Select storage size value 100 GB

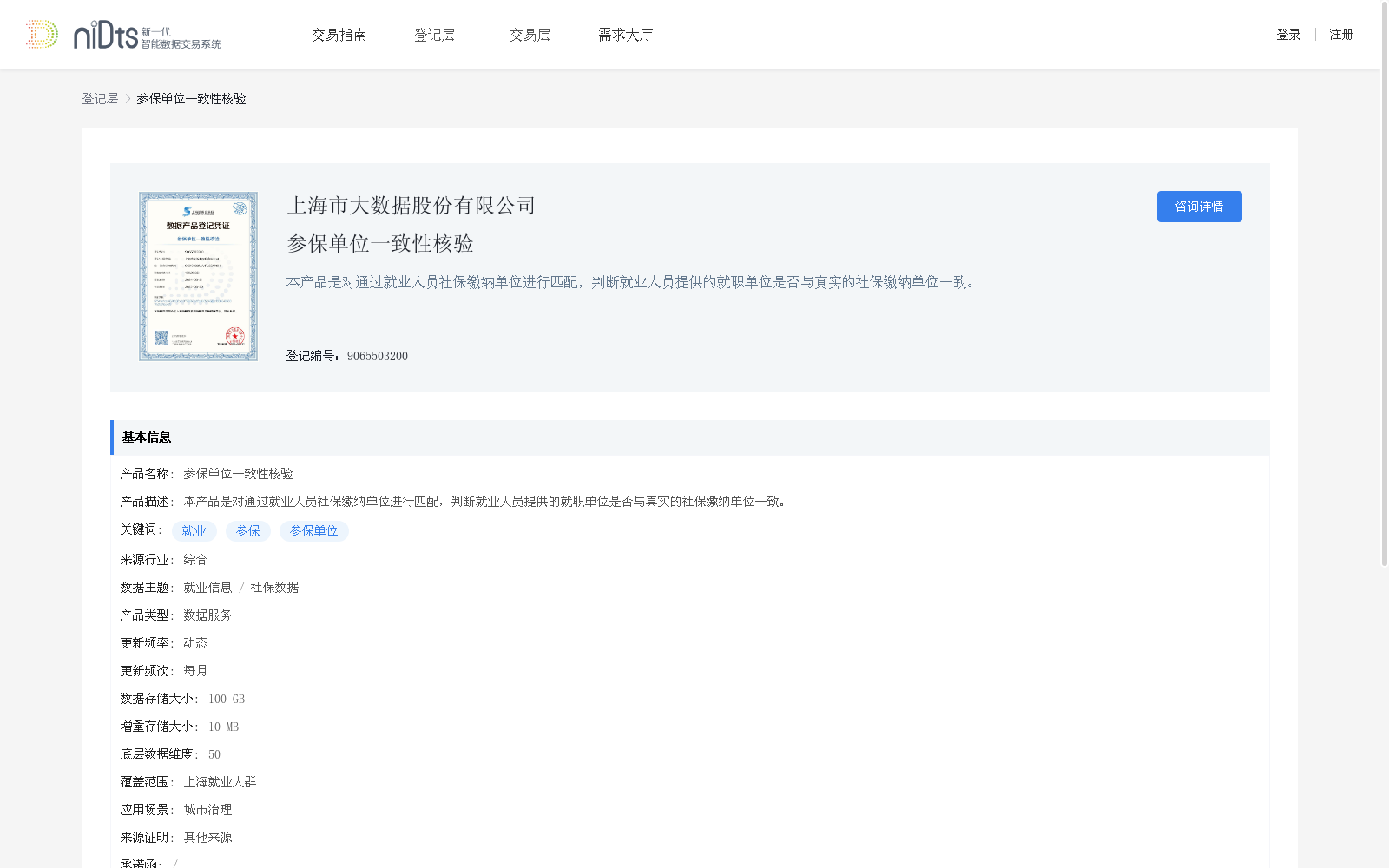[227, 699]
